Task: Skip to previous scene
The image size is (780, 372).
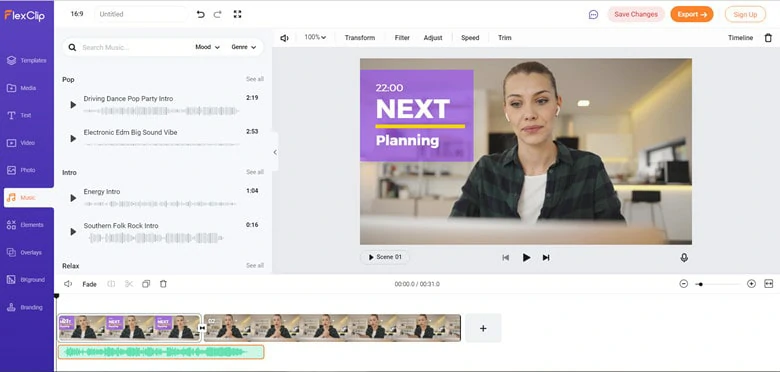Action: (x=505, y=258)
